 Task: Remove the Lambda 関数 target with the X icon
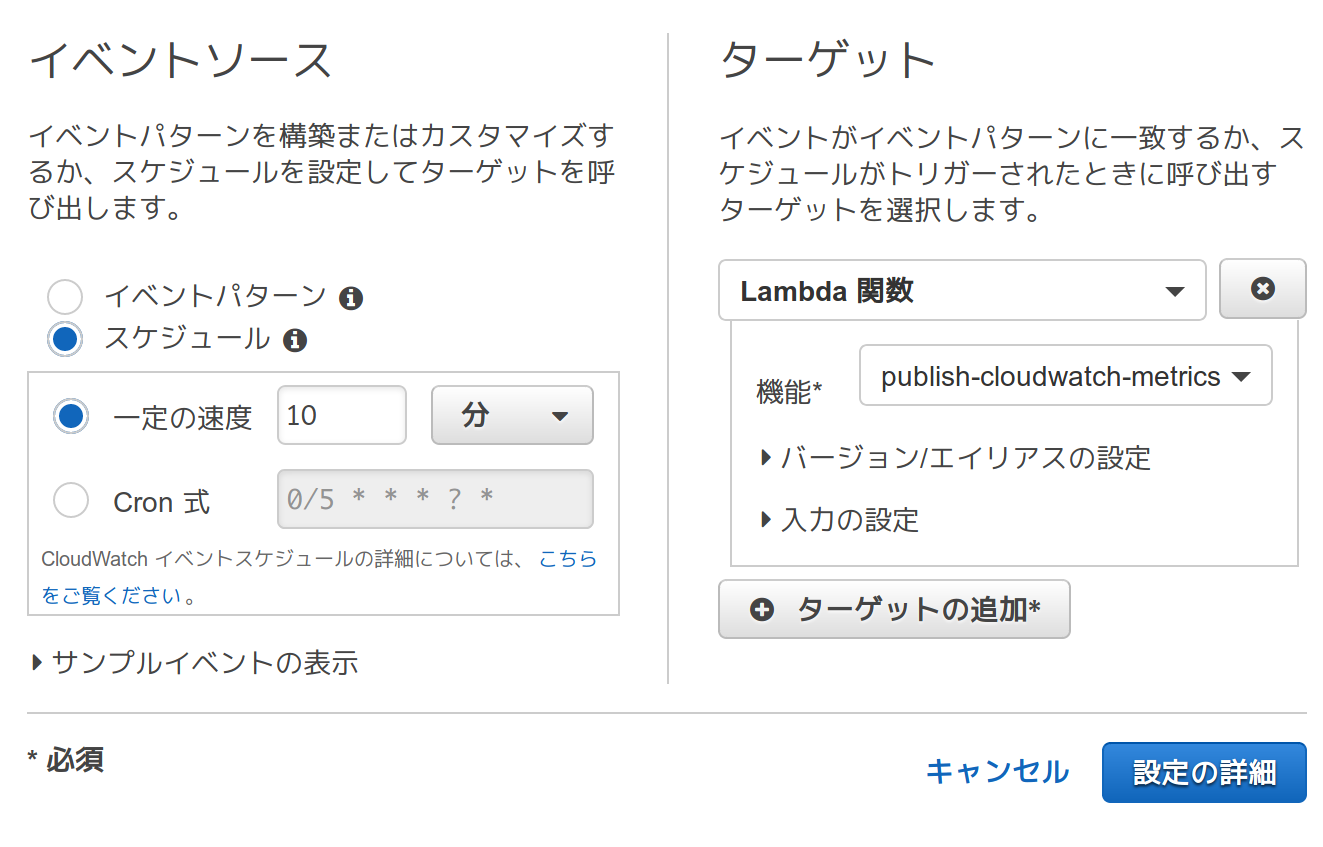point(1263,289)
